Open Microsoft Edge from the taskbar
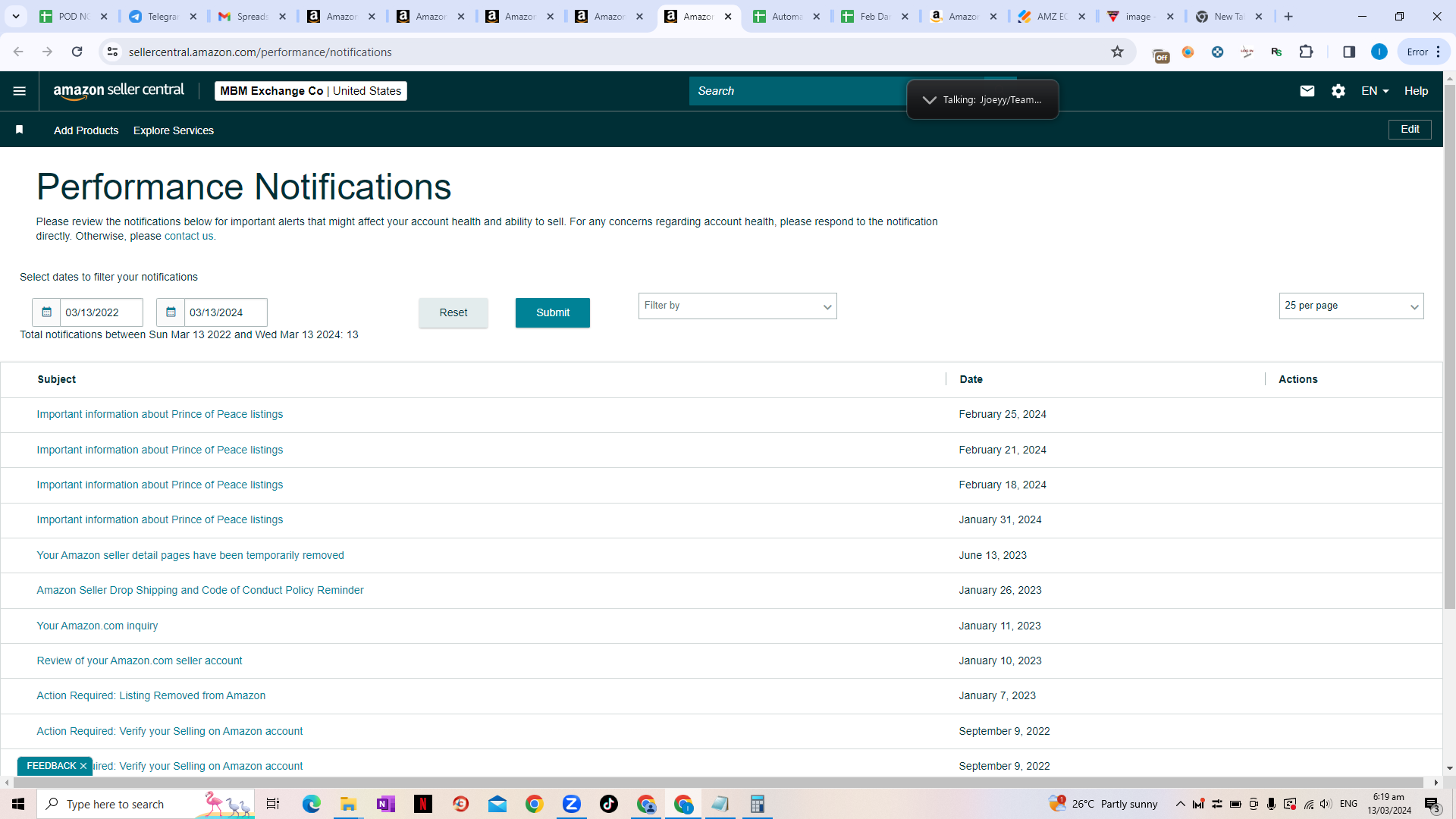This screenshot has height=819, width=1456. click(311, 804)
